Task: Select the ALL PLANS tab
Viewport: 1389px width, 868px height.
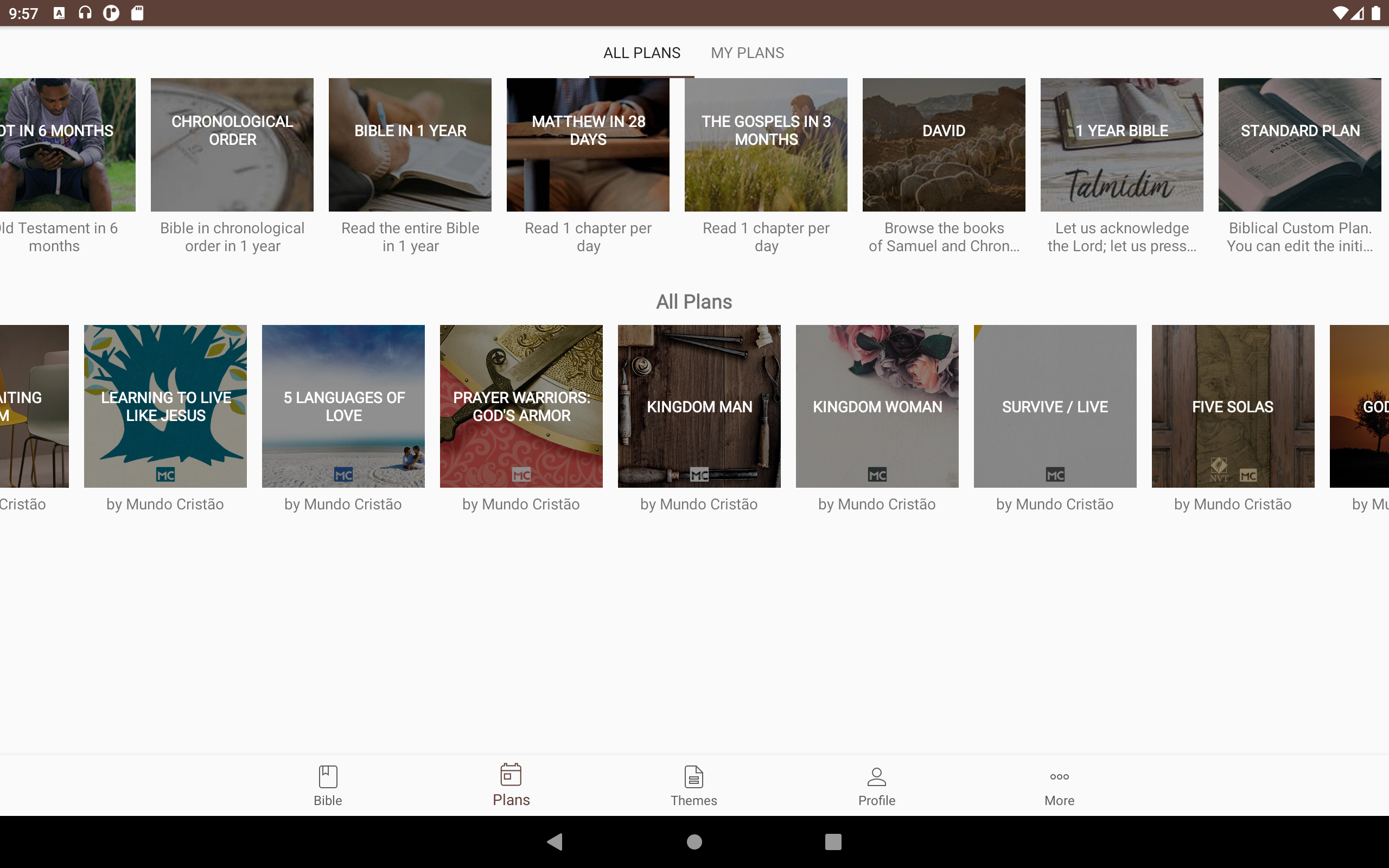Action: [641, 53]
